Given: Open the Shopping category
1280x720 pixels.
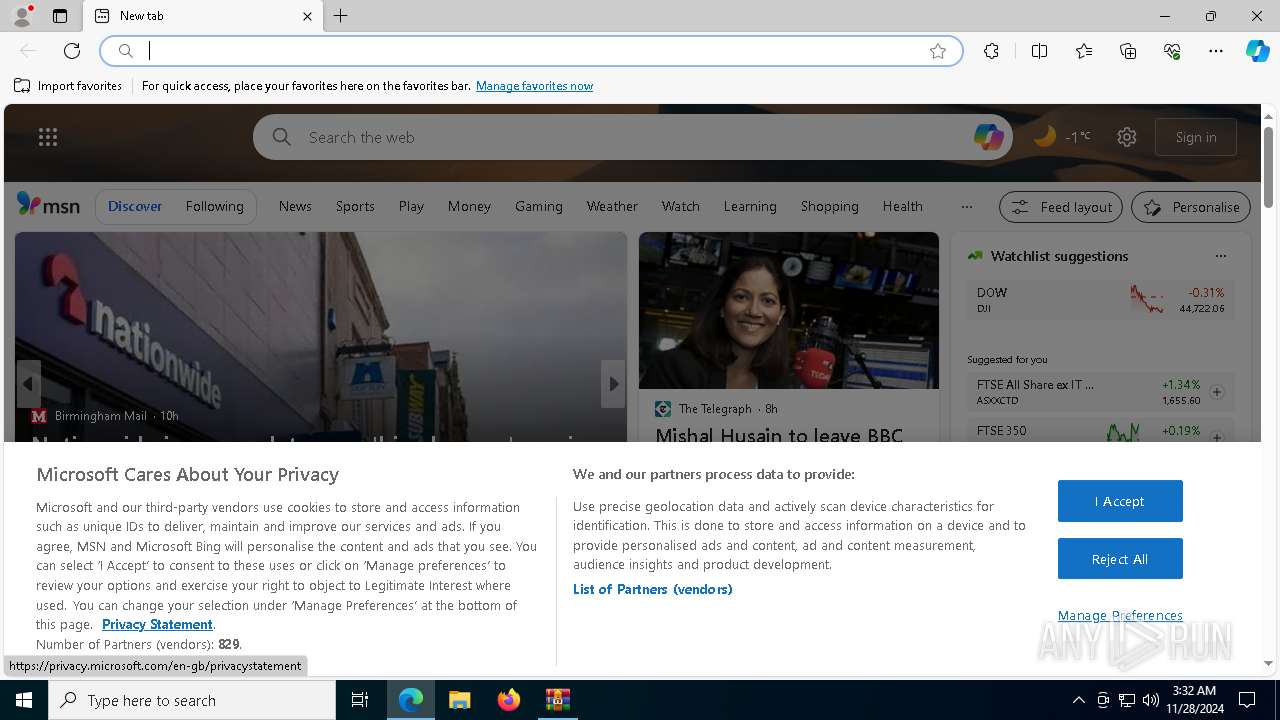Looking at the screenshot, I should 829,206.
